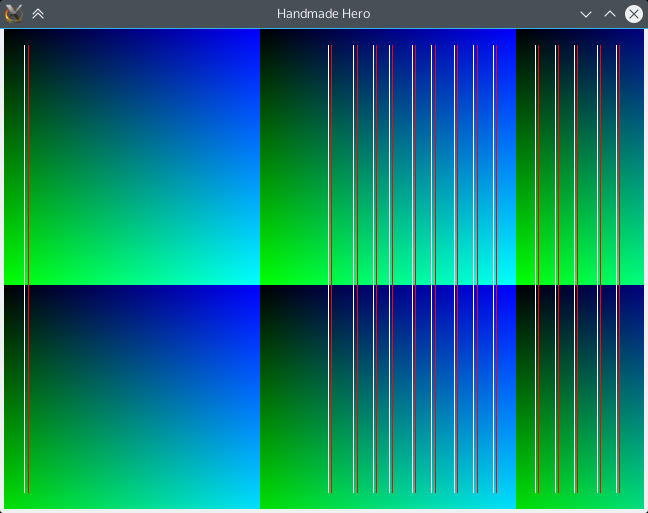The image size is (648, 513).
Task: Click the last red line in the middle tile
Action: [x=495, y=200]
